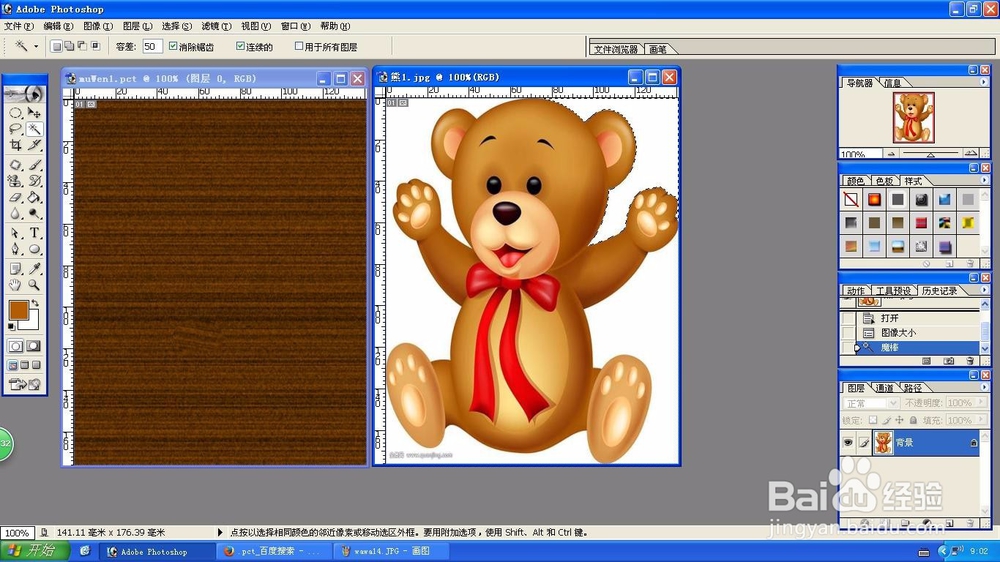1000x562 pixels.
Task: Select the Blur tool
Action: pyautogui.click(x=15, y=213)
